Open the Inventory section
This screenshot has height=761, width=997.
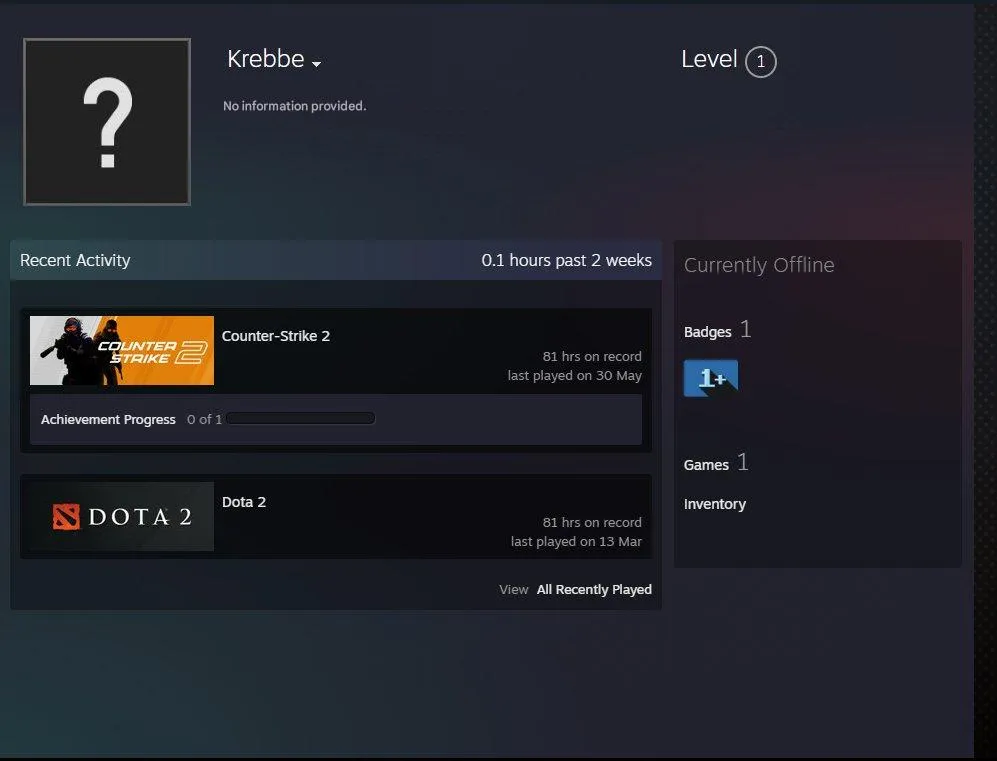(x=715, y=504)
